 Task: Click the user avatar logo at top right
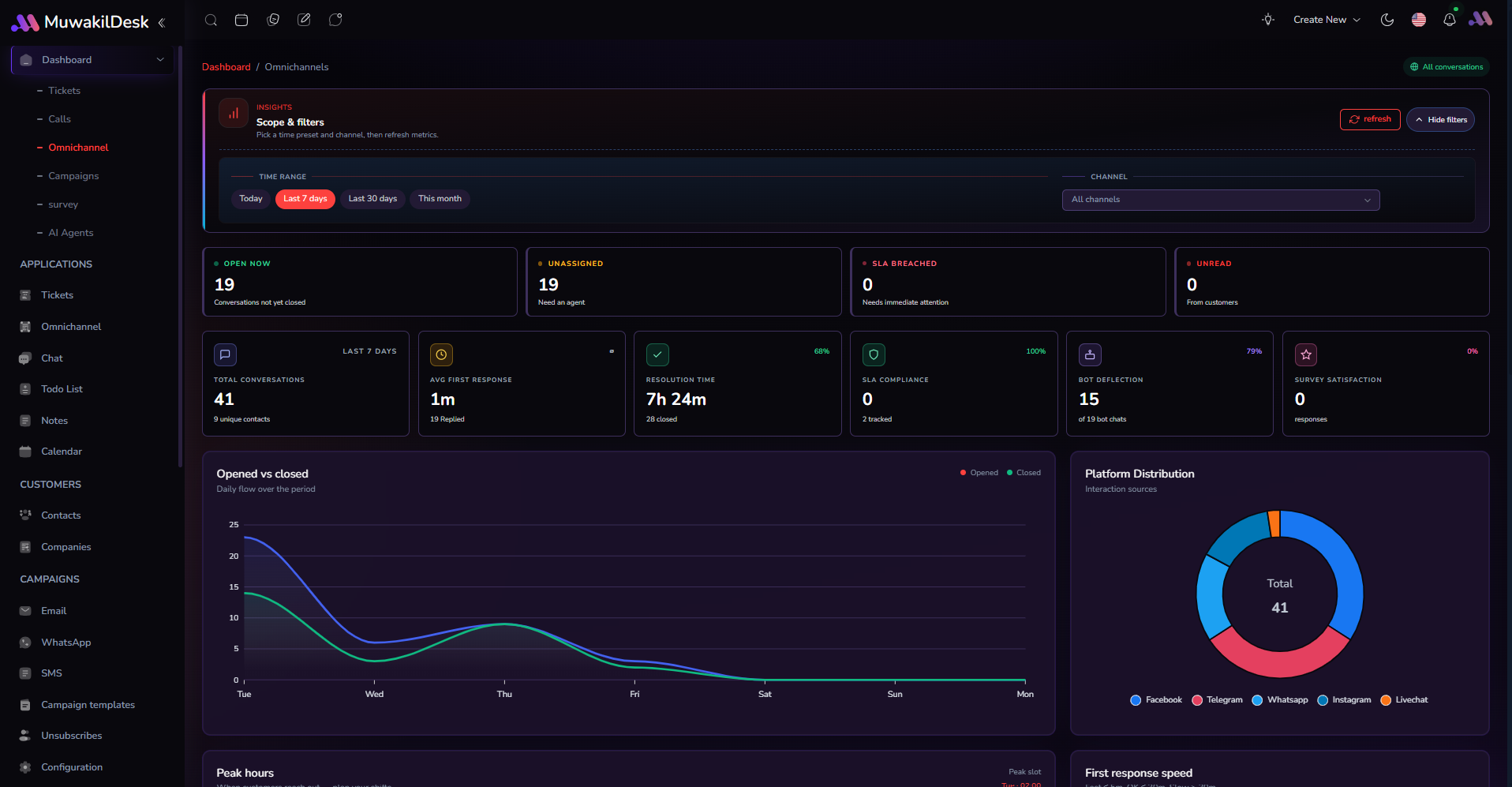pos(1480,19)
